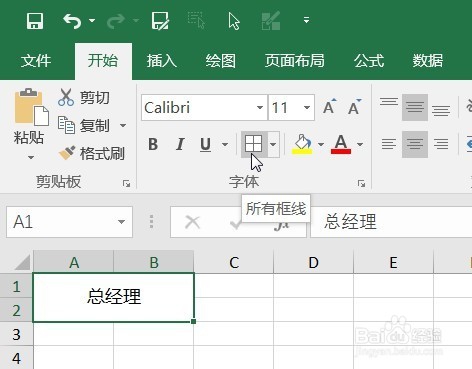The width and height of the screenshot is (472, 369).
Task: Click formula bar containing 总经理
Action: (391, 222)
